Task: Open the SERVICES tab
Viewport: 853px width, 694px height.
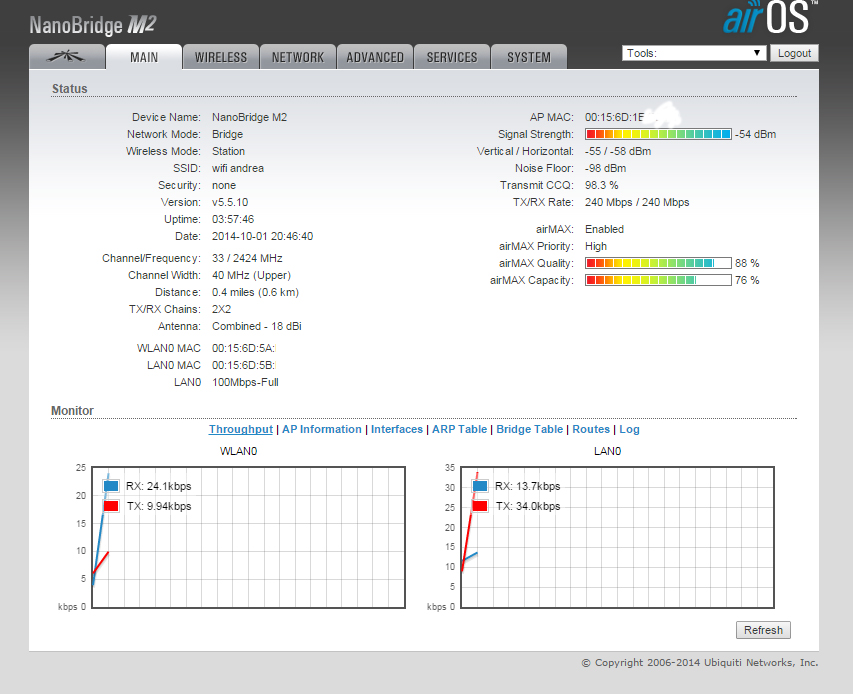Action: click(452, 57)
